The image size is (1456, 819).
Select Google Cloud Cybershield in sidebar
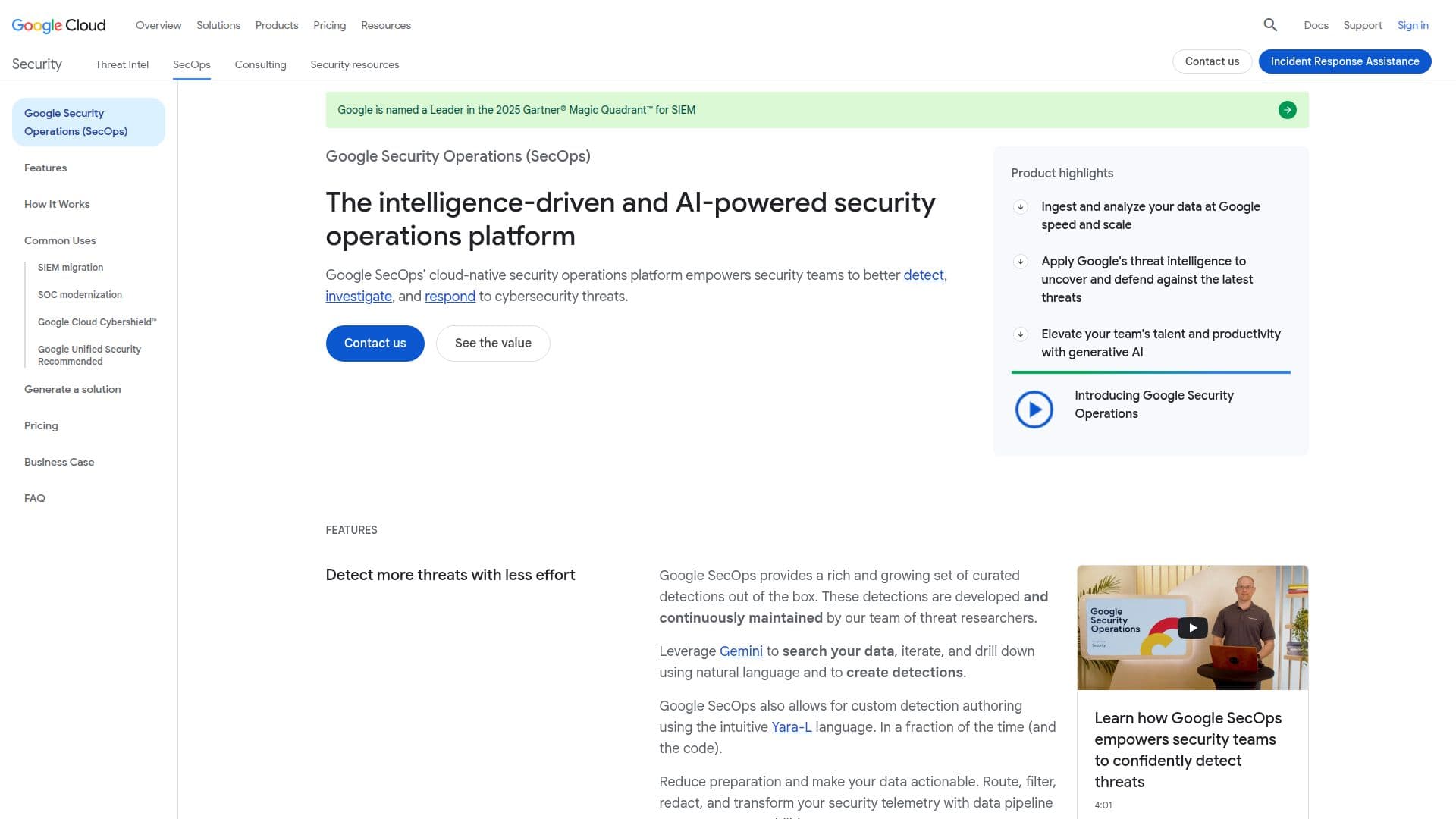pyautogui.click(x=97, y=322)
